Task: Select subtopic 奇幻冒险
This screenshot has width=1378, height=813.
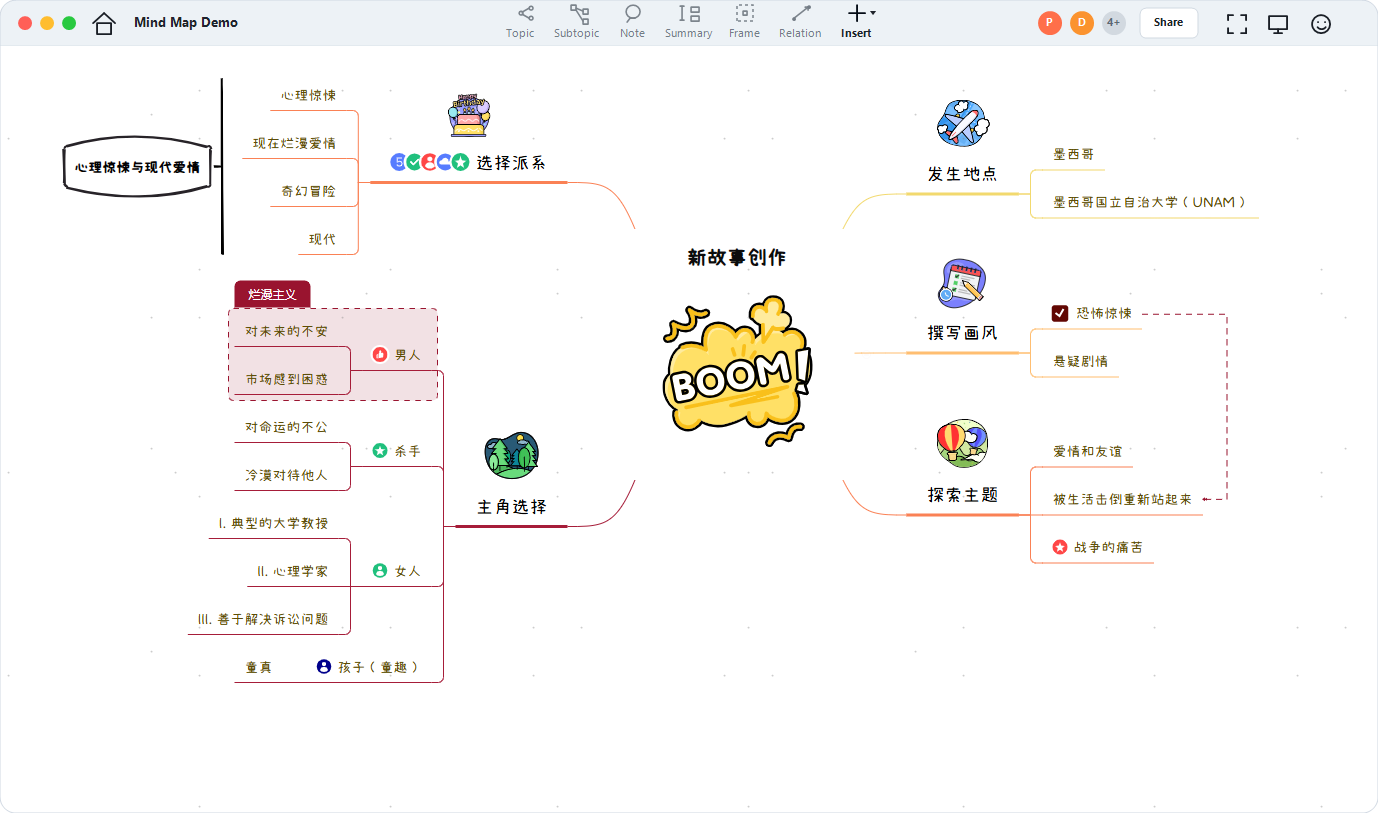Action: [309, 191]
